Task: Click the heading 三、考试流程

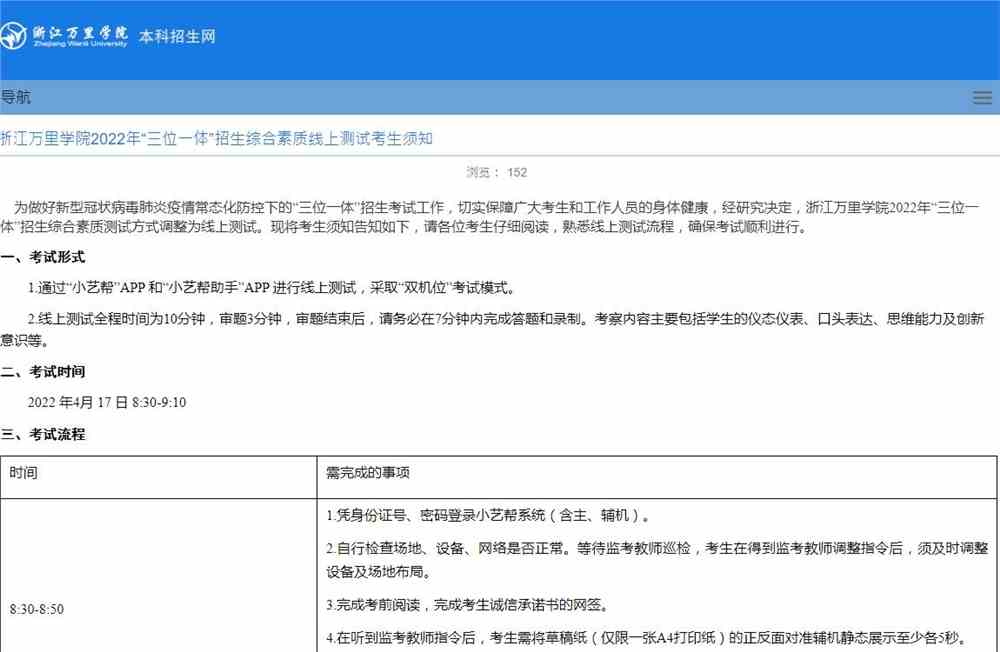Action: [43, 434]
